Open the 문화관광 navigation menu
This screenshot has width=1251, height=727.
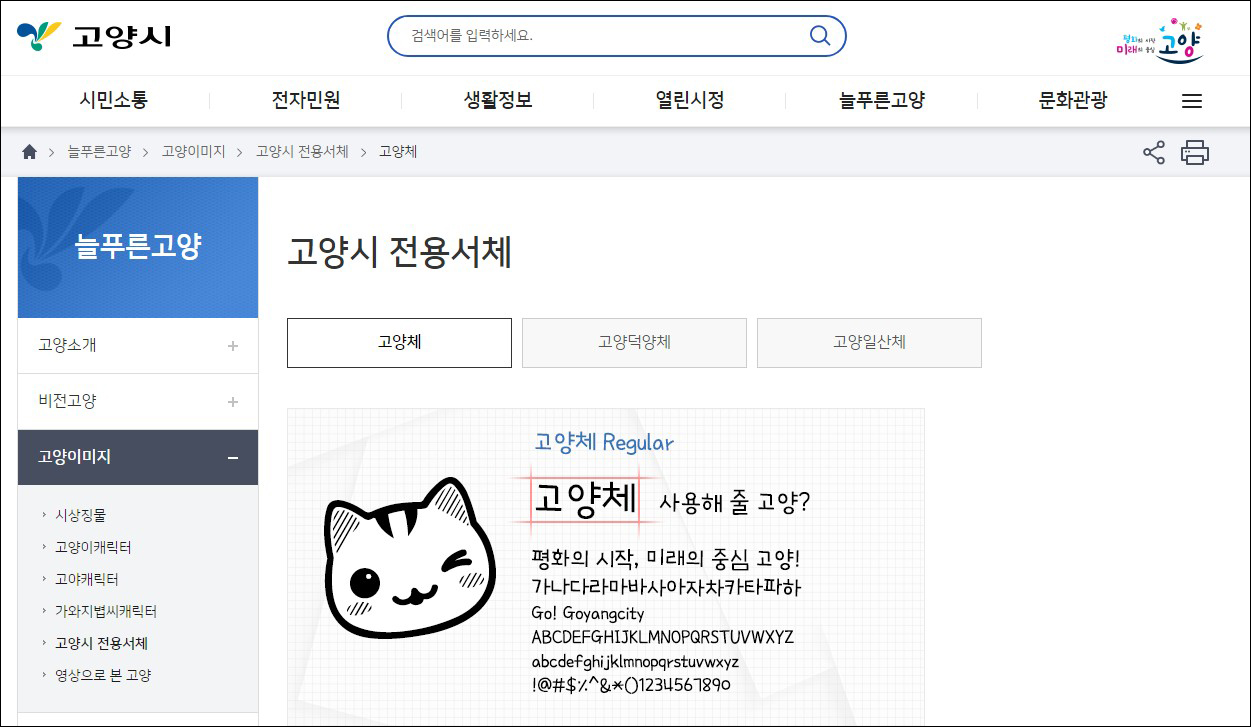1071,100
